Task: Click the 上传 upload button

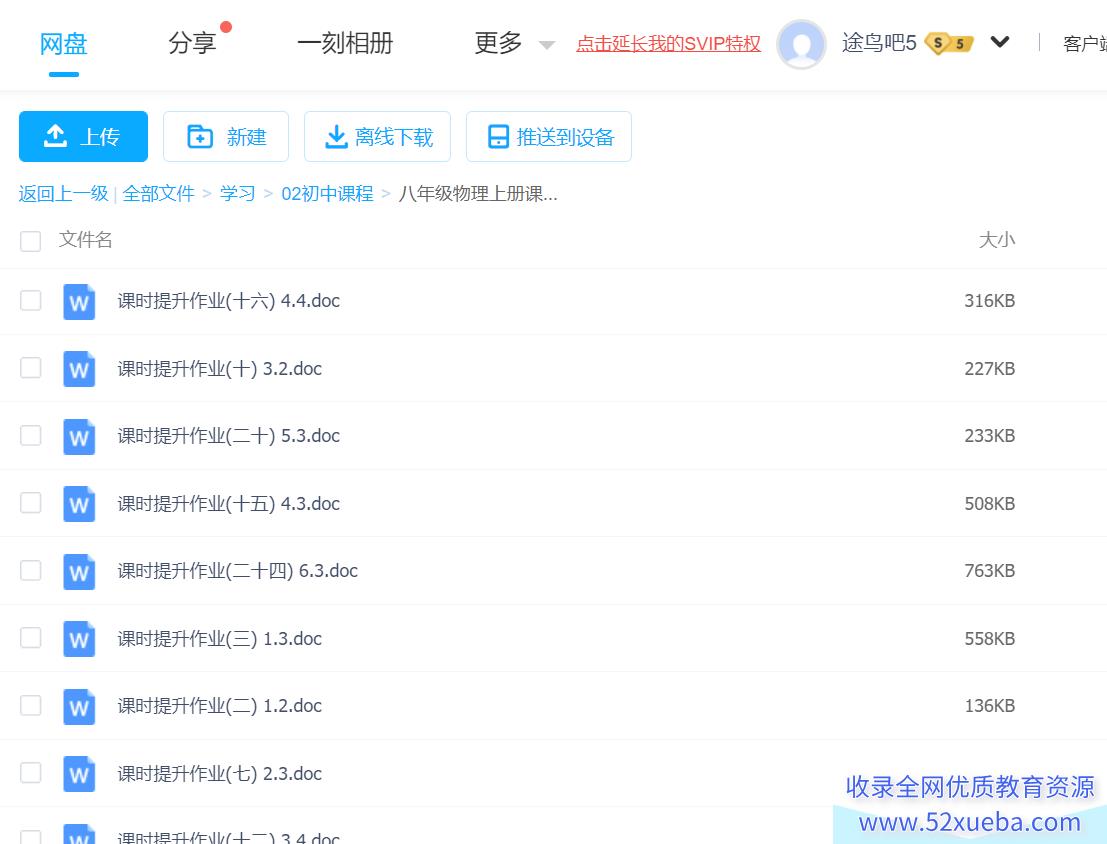Action: pos(83,136)
